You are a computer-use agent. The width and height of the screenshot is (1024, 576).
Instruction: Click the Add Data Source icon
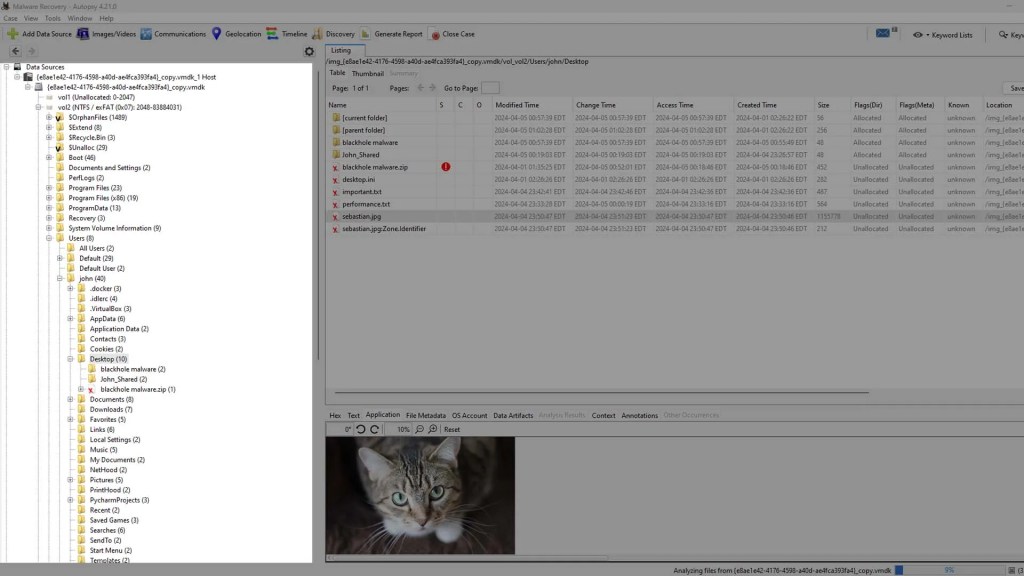12,34
